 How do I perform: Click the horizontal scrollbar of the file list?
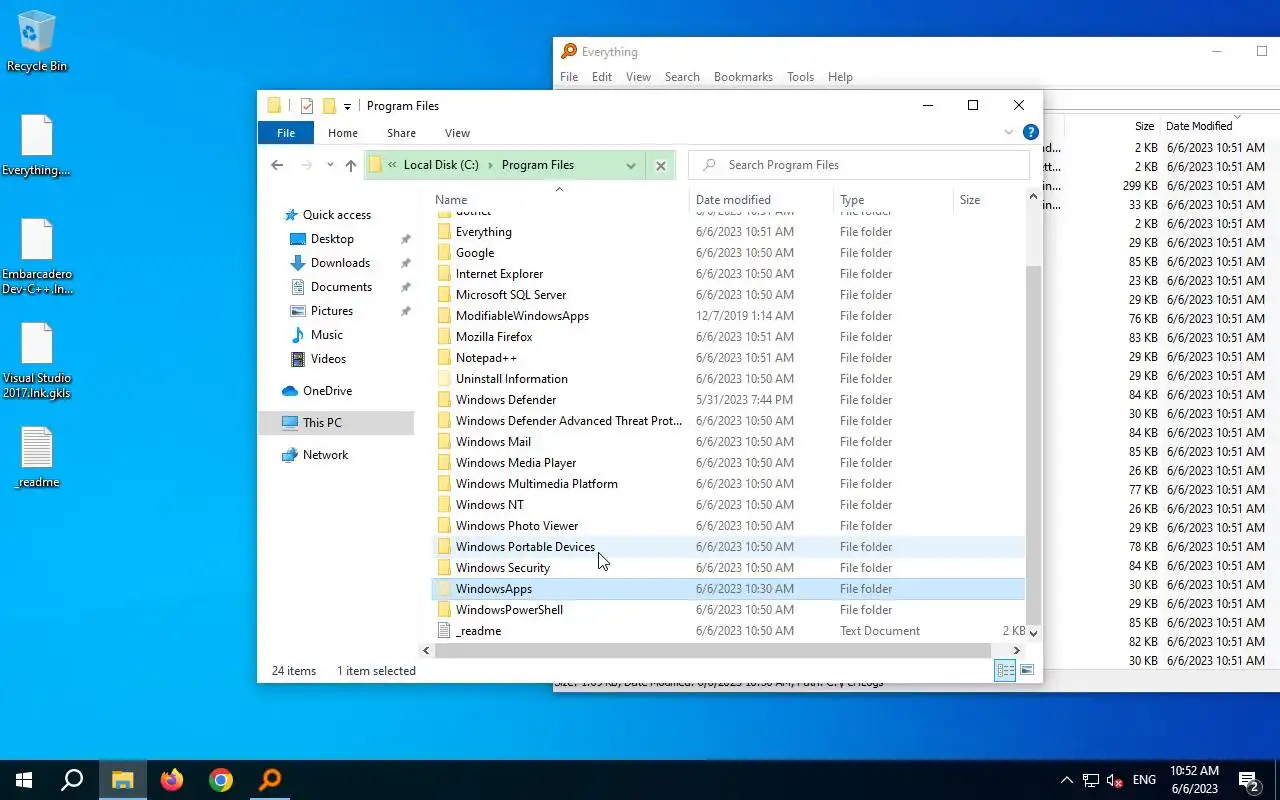tap(712, 650)
